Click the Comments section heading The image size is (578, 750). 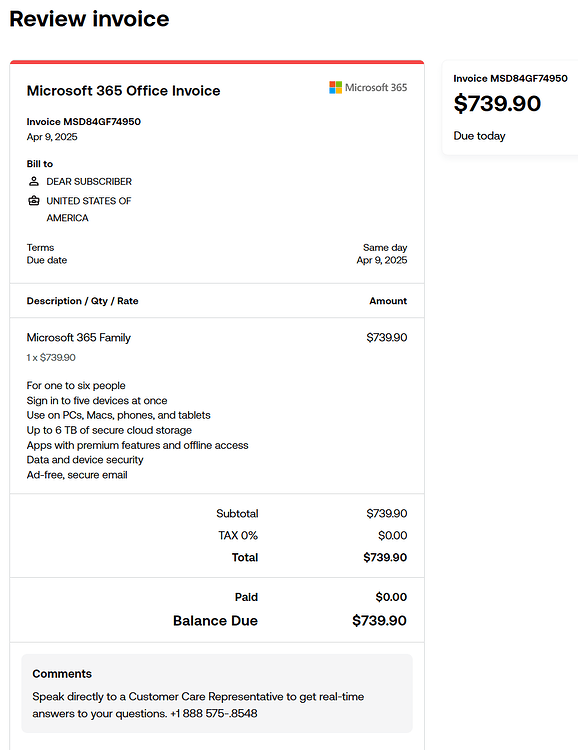62,673
